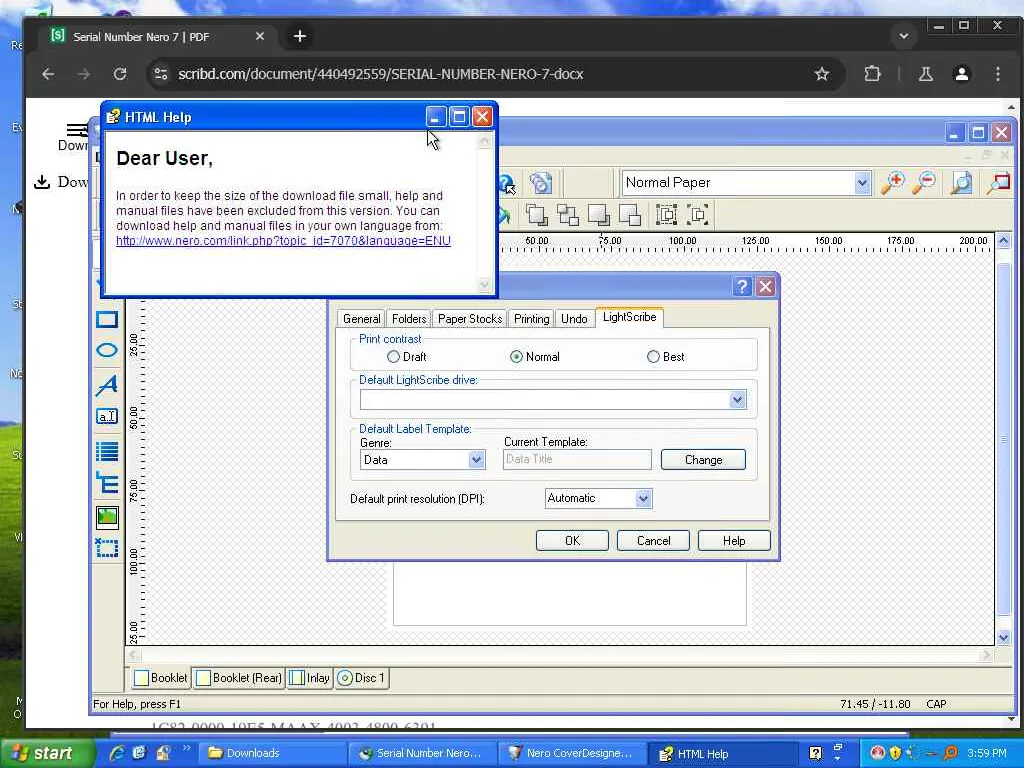Screen dimensions: 1024x768
Task: Select Draft print contrast
Action: (x=393, y=357)
